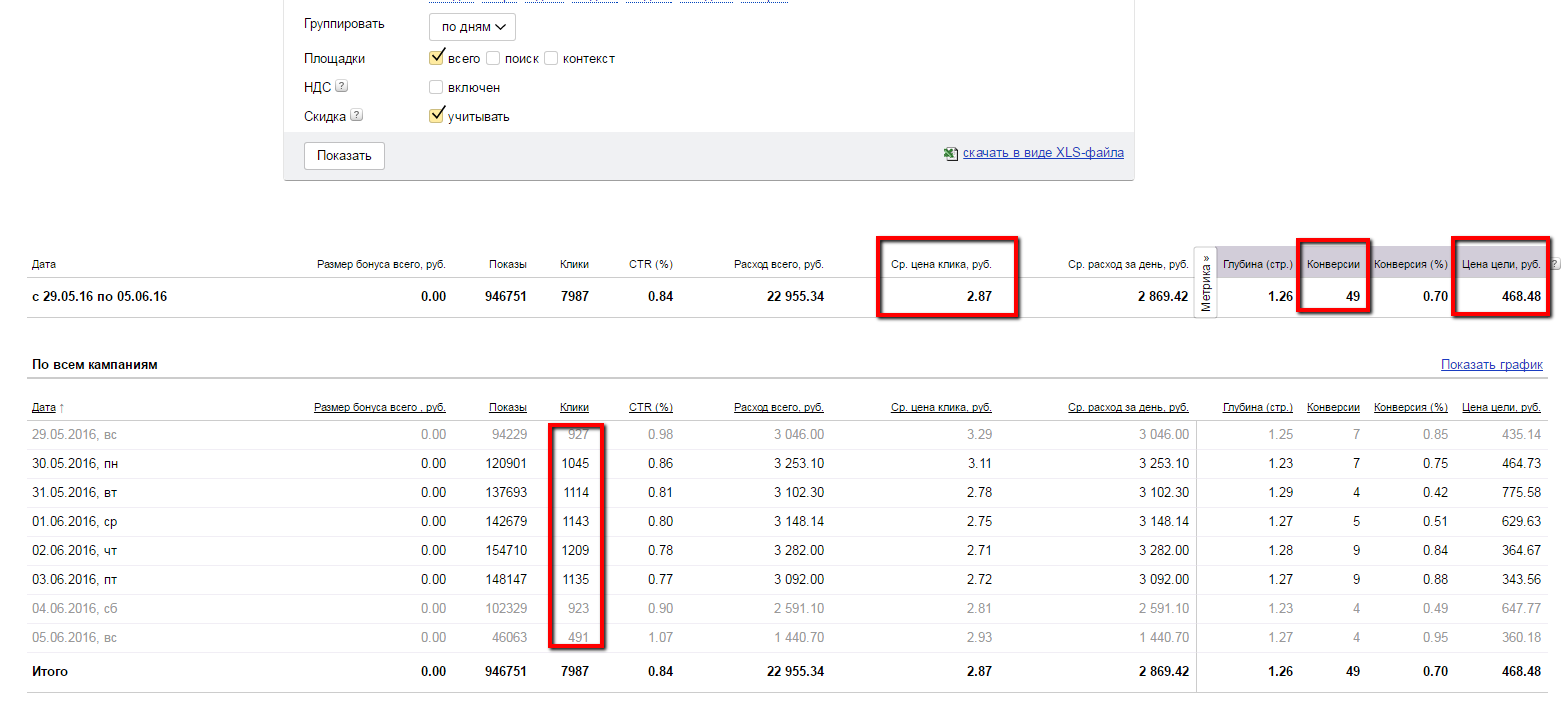This screenshot has width=1566, height=707.
Task: Collapse the vertical Метрика tab
Action: pyautogui.click(x=1206, y=283)
